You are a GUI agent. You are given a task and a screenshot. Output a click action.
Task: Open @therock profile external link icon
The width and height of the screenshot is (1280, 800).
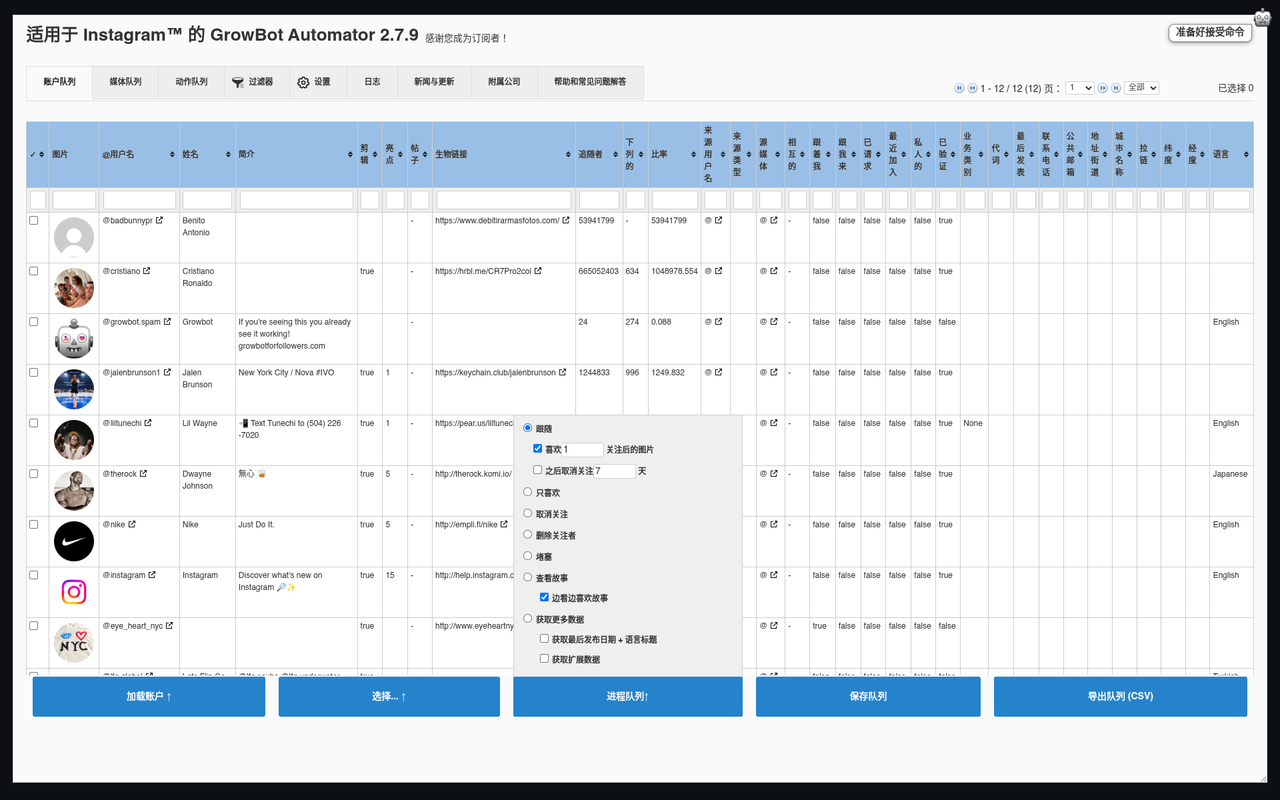point(144,474)
